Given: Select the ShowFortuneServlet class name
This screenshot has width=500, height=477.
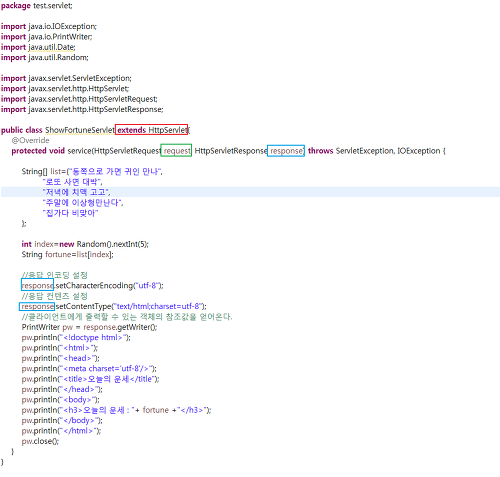Looking at the screenshot, I should pos(80,130).
